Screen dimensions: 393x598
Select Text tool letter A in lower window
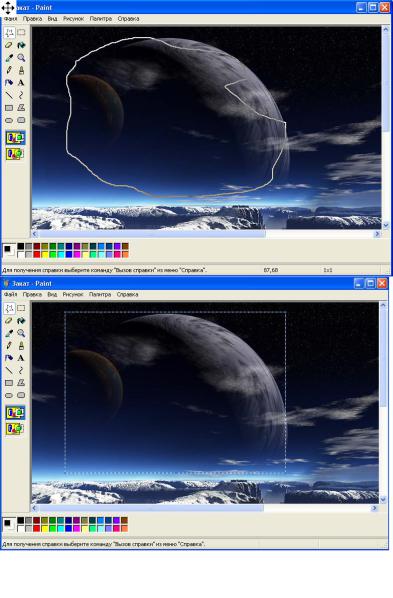pos(21,358)
